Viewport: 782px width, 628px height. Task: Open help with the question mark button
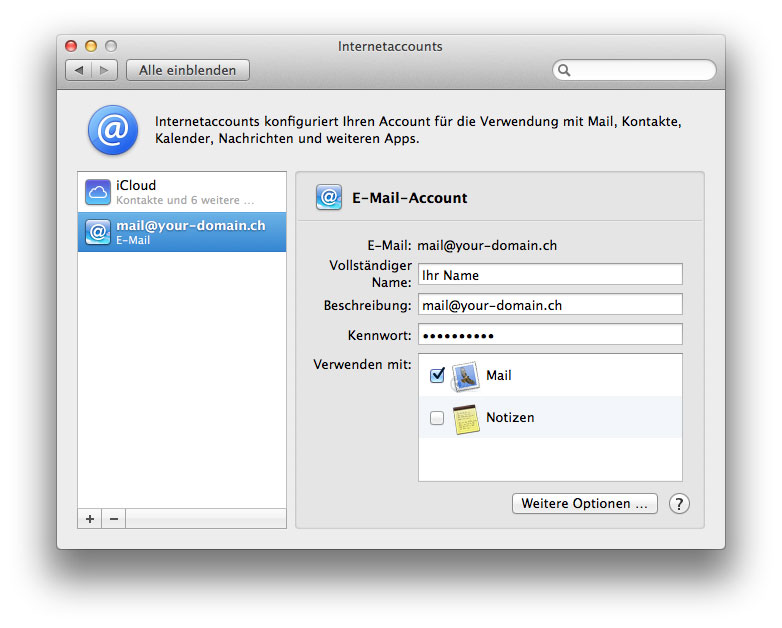click(679, 504)
